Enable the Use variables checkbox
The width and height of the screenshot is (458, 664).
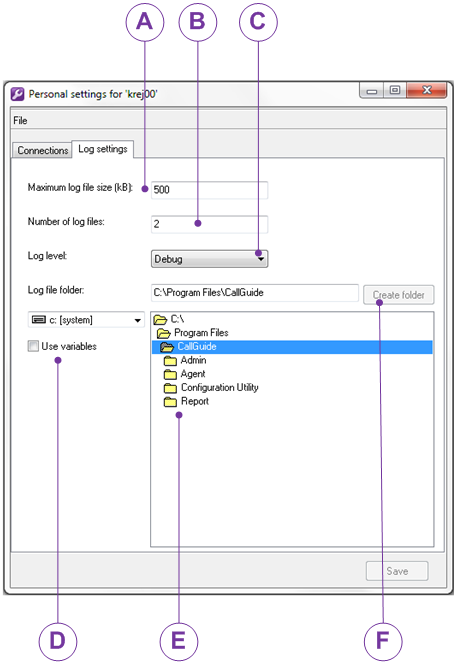[x=33, y=346]
